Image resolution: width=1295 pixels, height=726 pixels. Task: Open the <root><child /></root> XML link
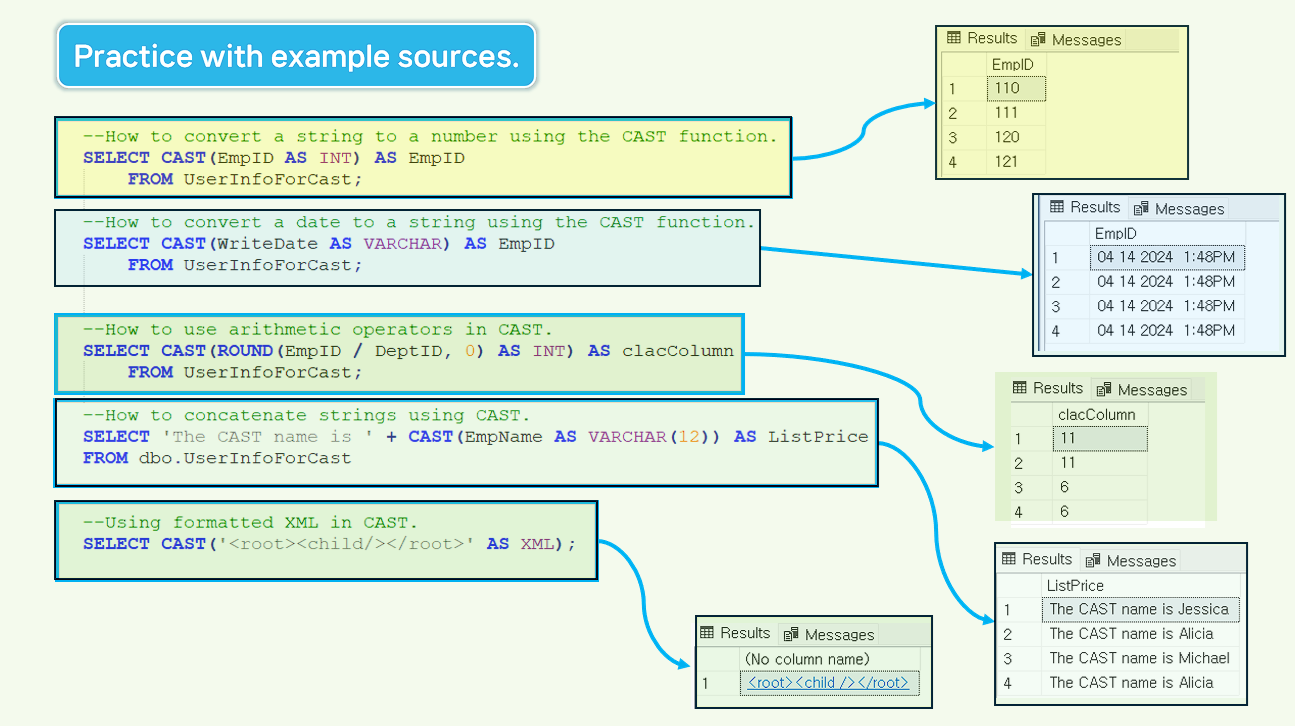pos(829,683)
